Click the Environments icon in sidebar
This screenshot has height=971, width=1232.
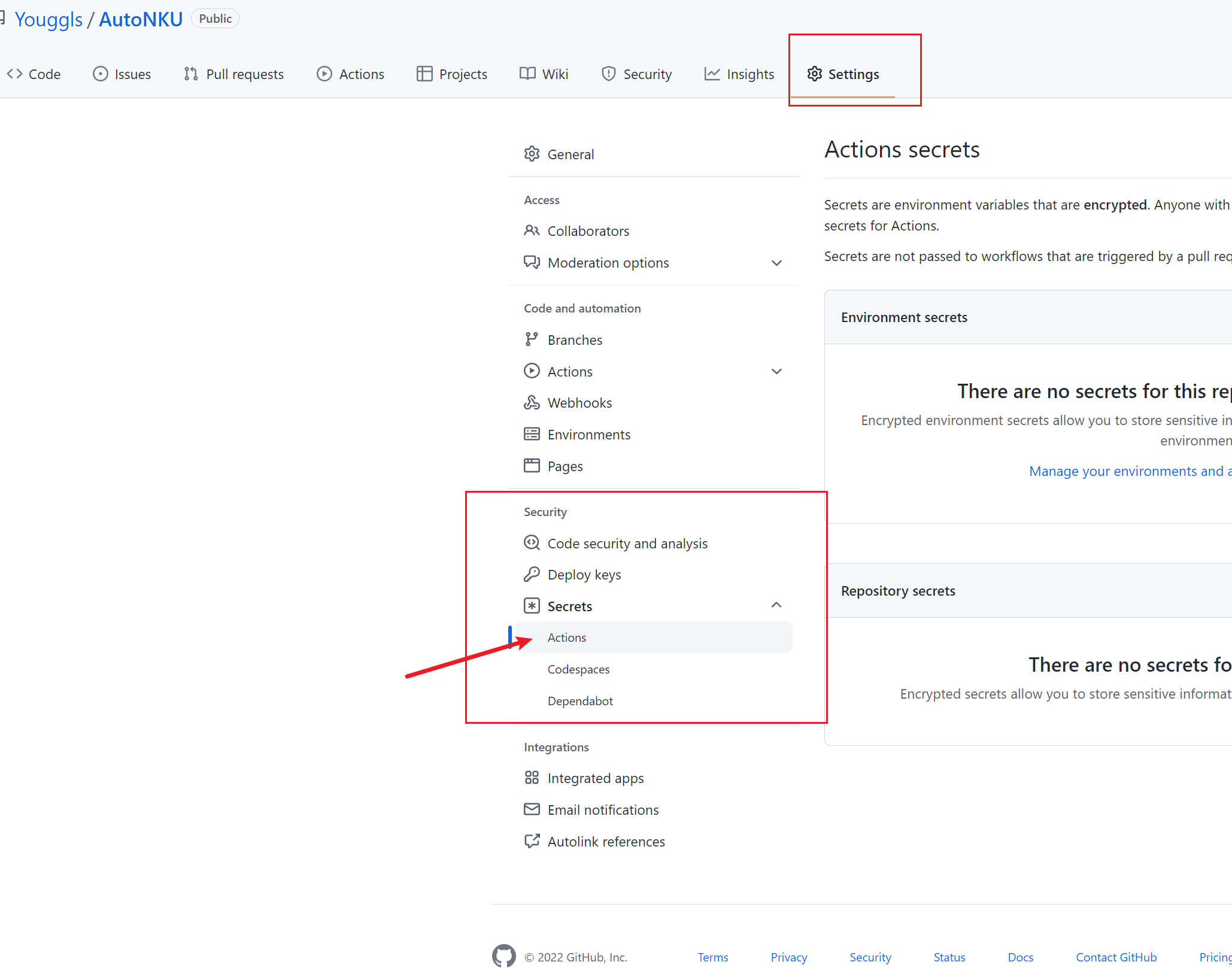tap(532, 434)
